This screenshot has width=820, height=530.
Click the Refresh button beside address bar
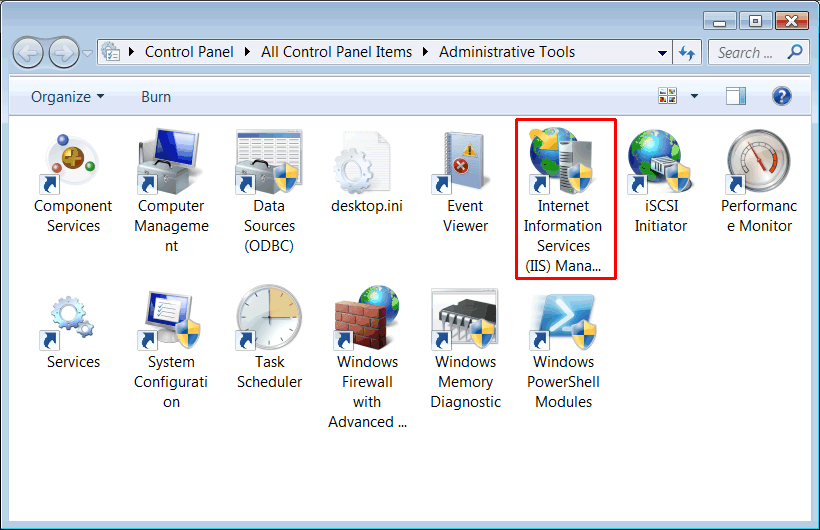[x=687, y=52]
